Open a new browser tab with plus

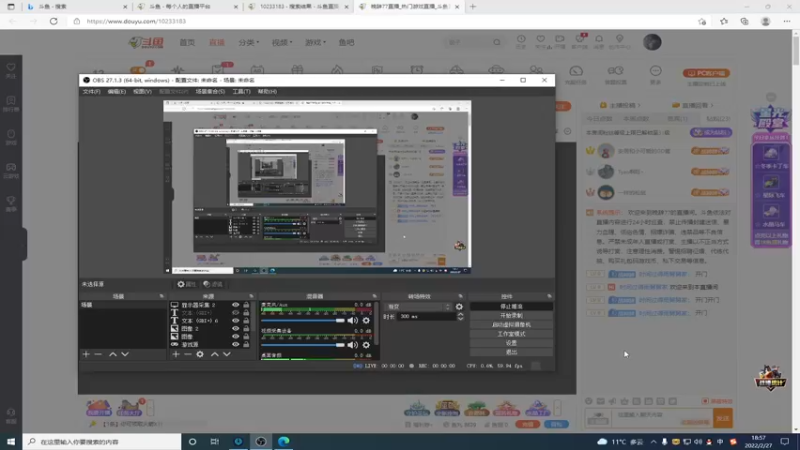click(x=472, y=7)
